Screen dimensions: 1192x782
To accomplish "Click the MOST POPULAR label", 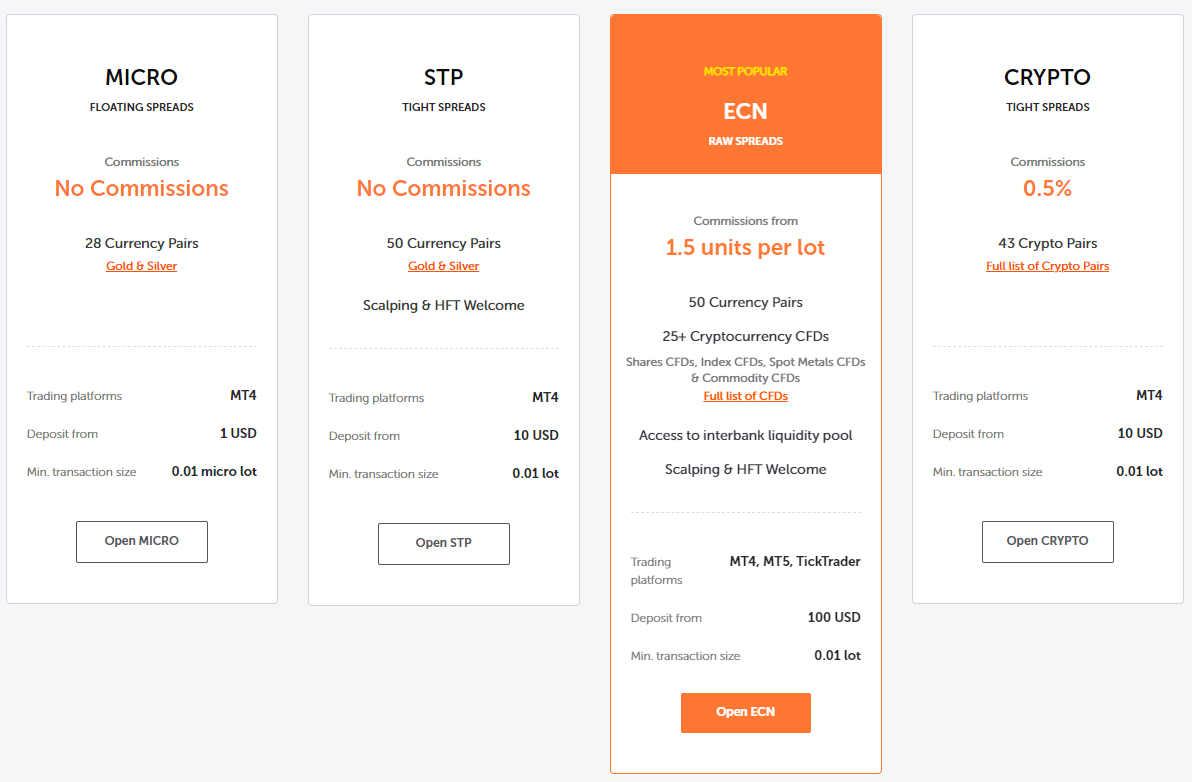I will 745,71.
